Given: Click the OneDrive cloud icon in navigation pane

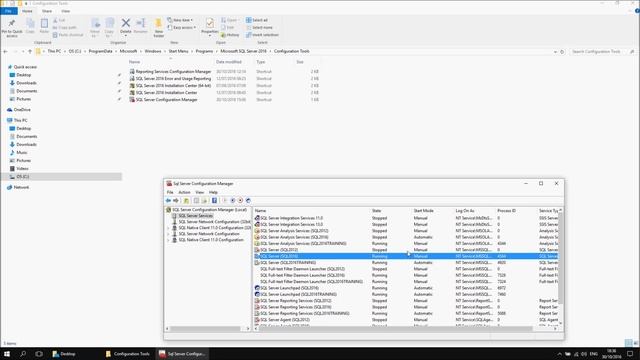Looking at the screenshot, I should click(10, 110).
